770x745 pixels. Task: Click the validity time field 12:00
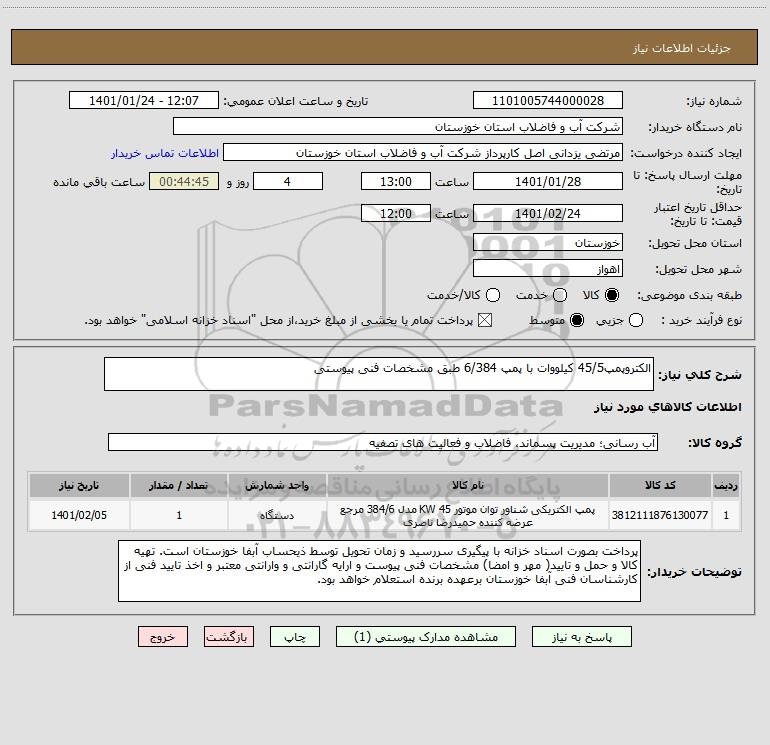[396, 213]
